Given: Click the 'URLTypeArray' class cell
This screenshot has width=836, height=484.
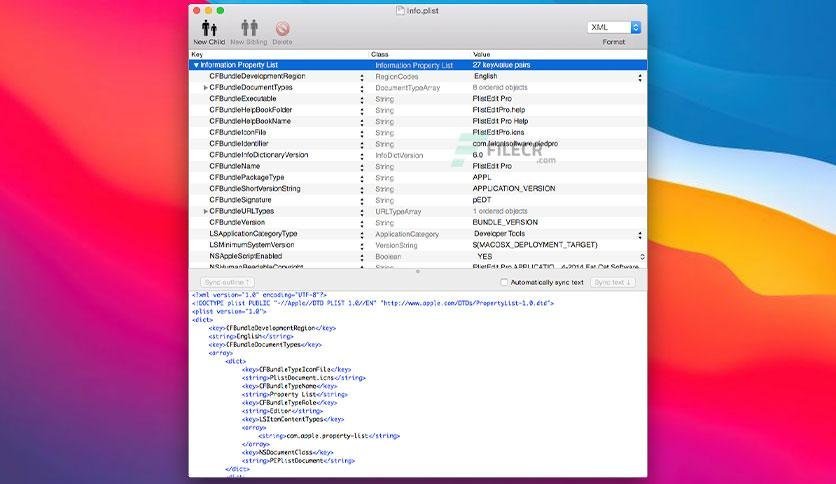Looking at the screenshot, I should [398, 212].
